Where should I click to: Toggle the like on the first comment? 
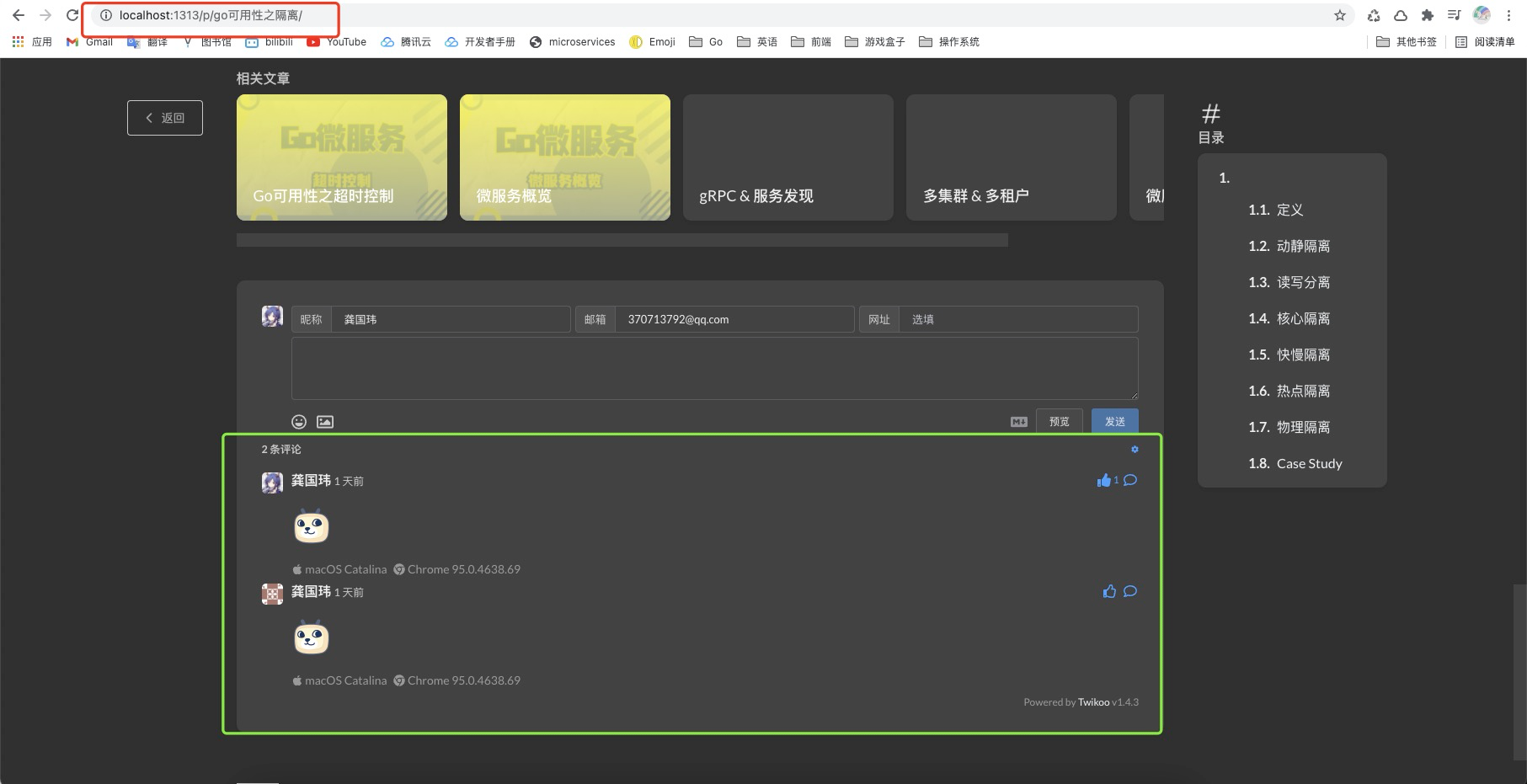click(x=1104, y=480)
